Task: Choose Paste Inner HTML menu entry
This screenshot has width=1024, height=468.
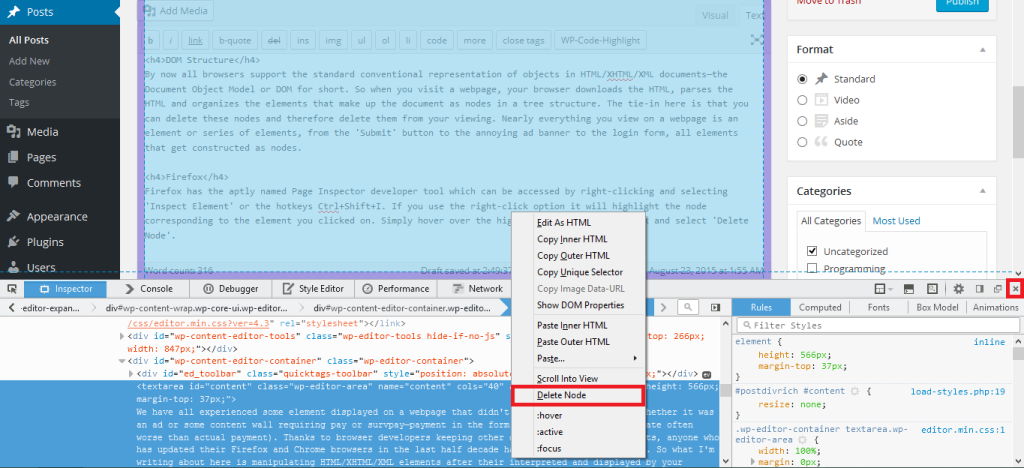Action: 578,325
